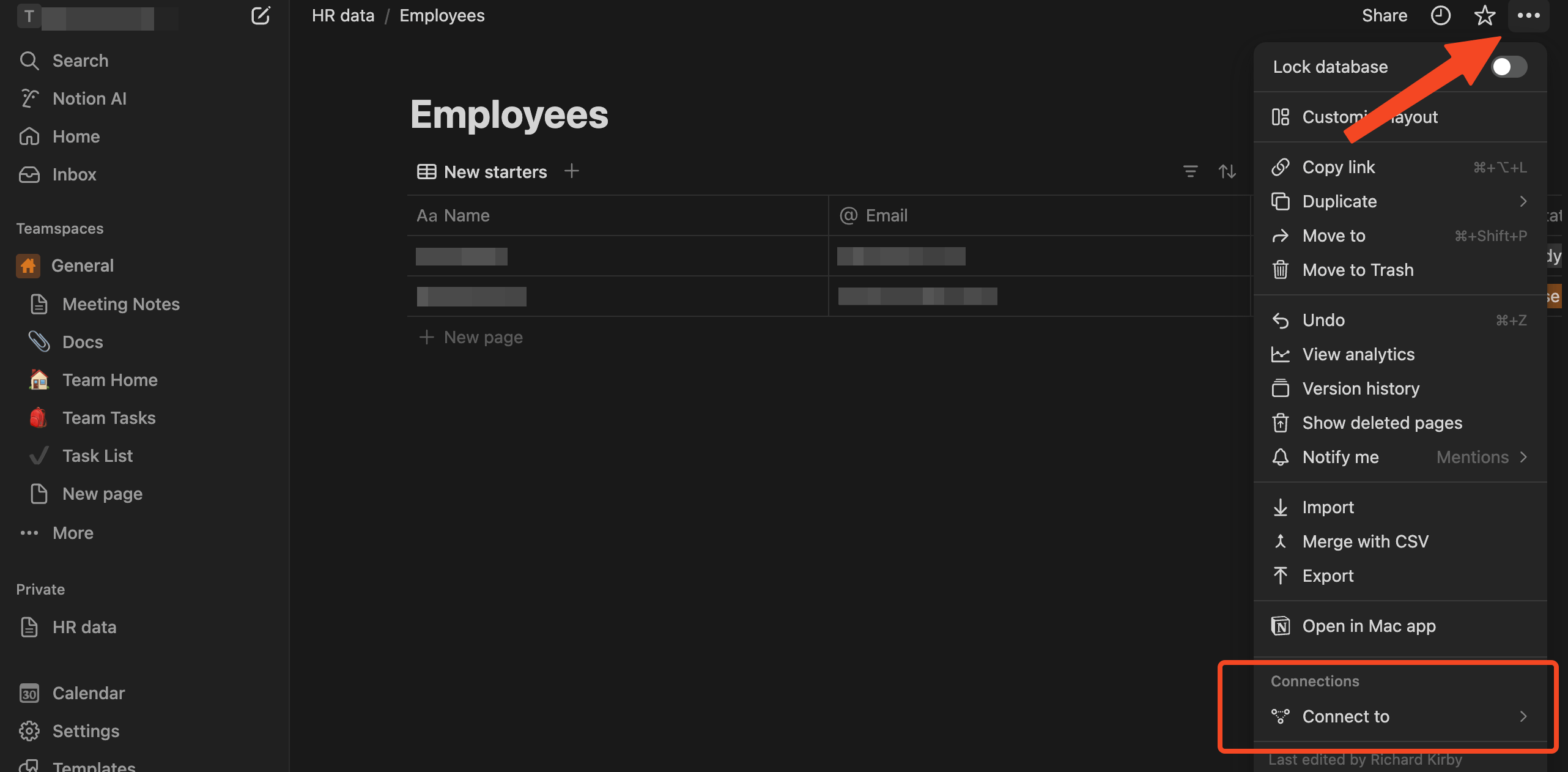Toggle Lock database switch
The width and height of the screenshot is (1568, 772).
tap(1509, 67)
